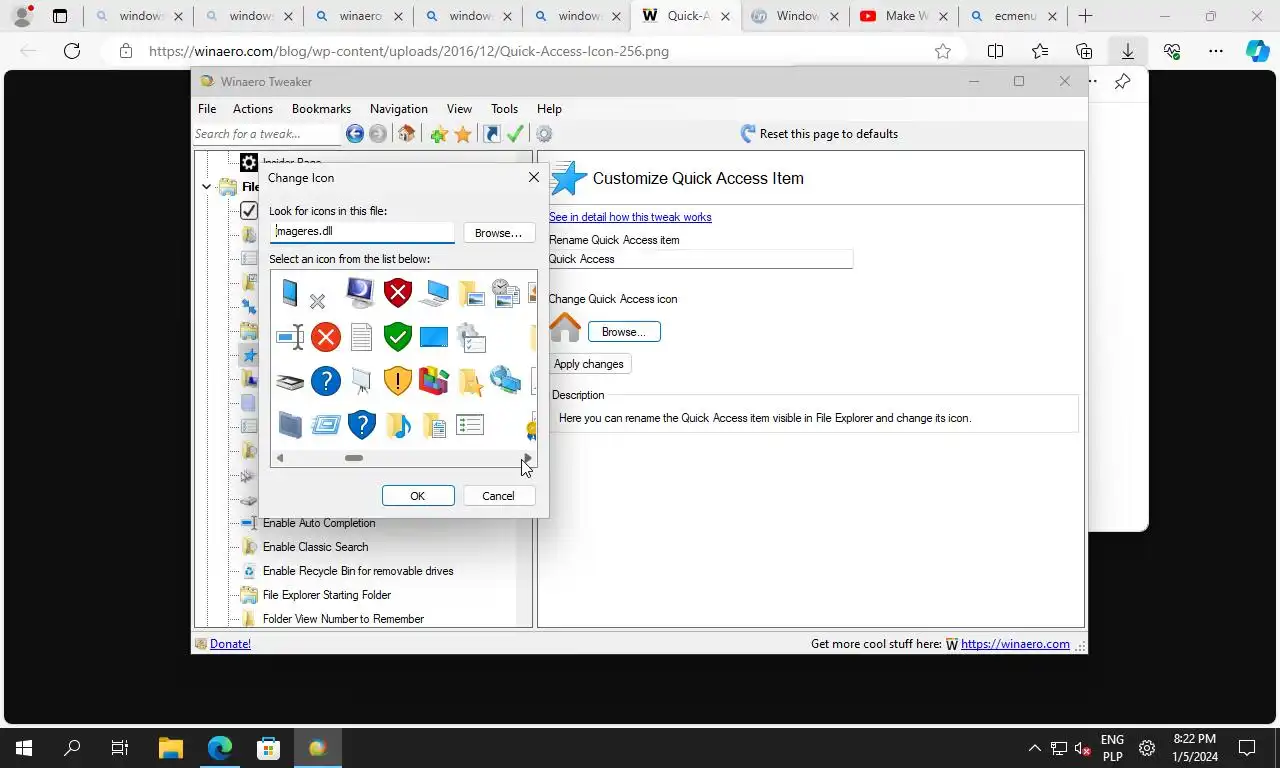Click the Rename Quick Access item field
The height and width of the screenshot is (768, 1280).
(x=700, y=259)
